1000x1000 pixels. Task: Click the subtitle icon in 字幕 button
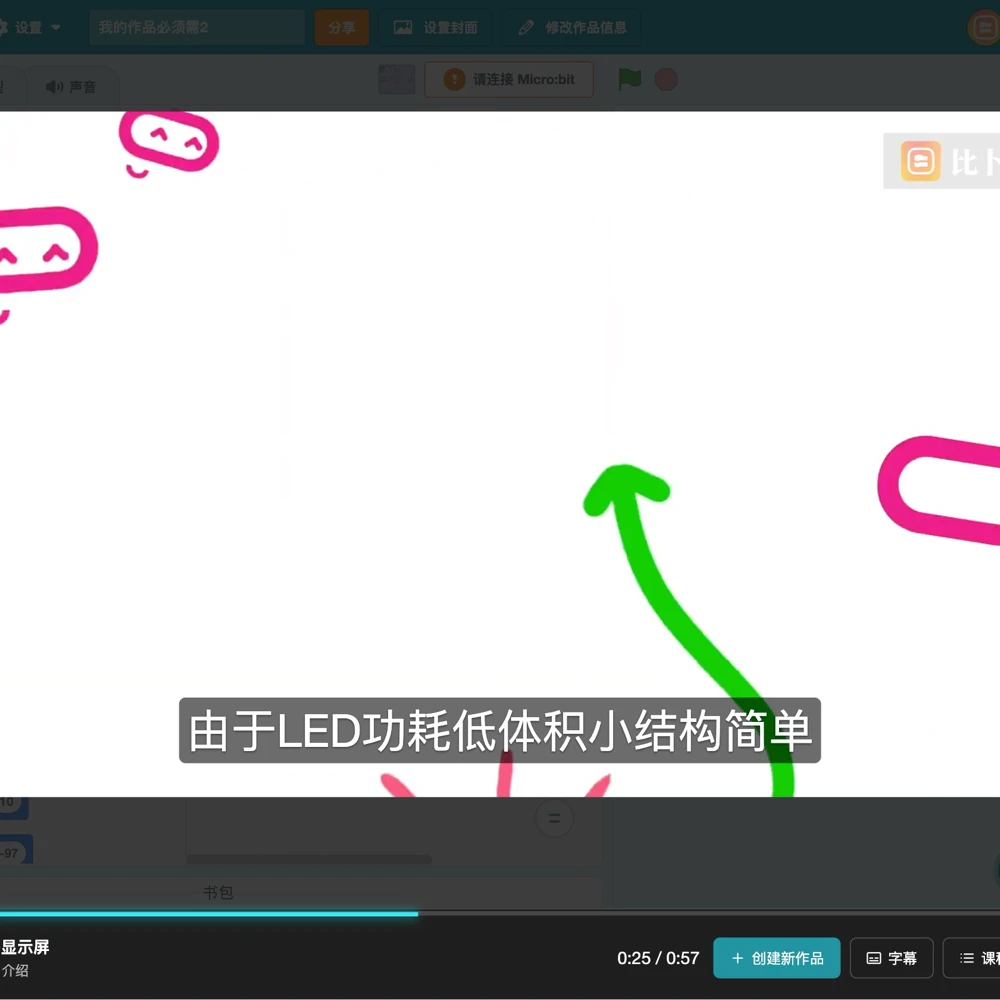(874, 958)
